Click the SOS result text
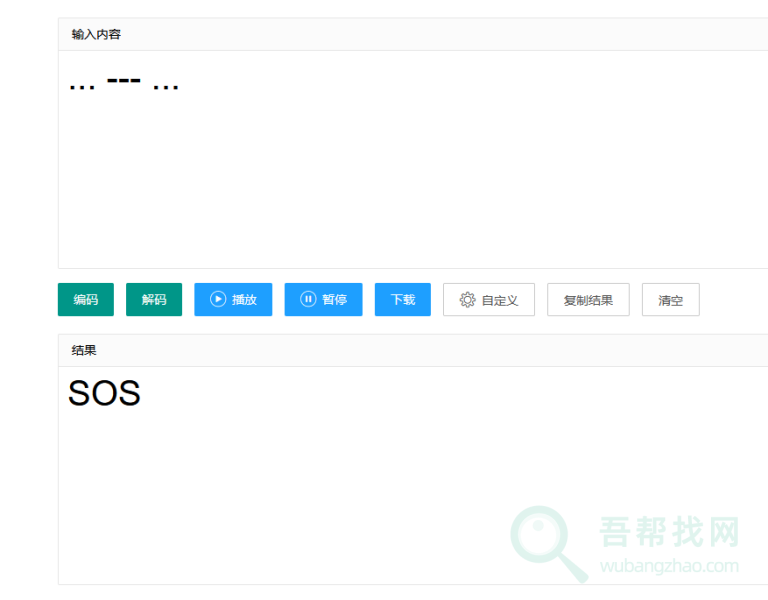Image resolution: width=768 pixels, height=600 pixels. pos(104,394)
